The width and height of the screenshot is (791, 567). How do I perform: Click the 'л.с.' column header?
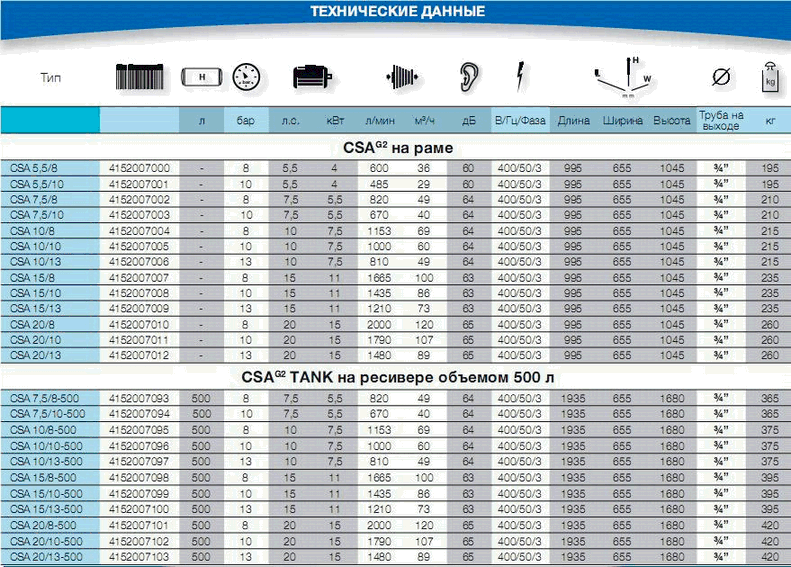[x=291, y=121]
